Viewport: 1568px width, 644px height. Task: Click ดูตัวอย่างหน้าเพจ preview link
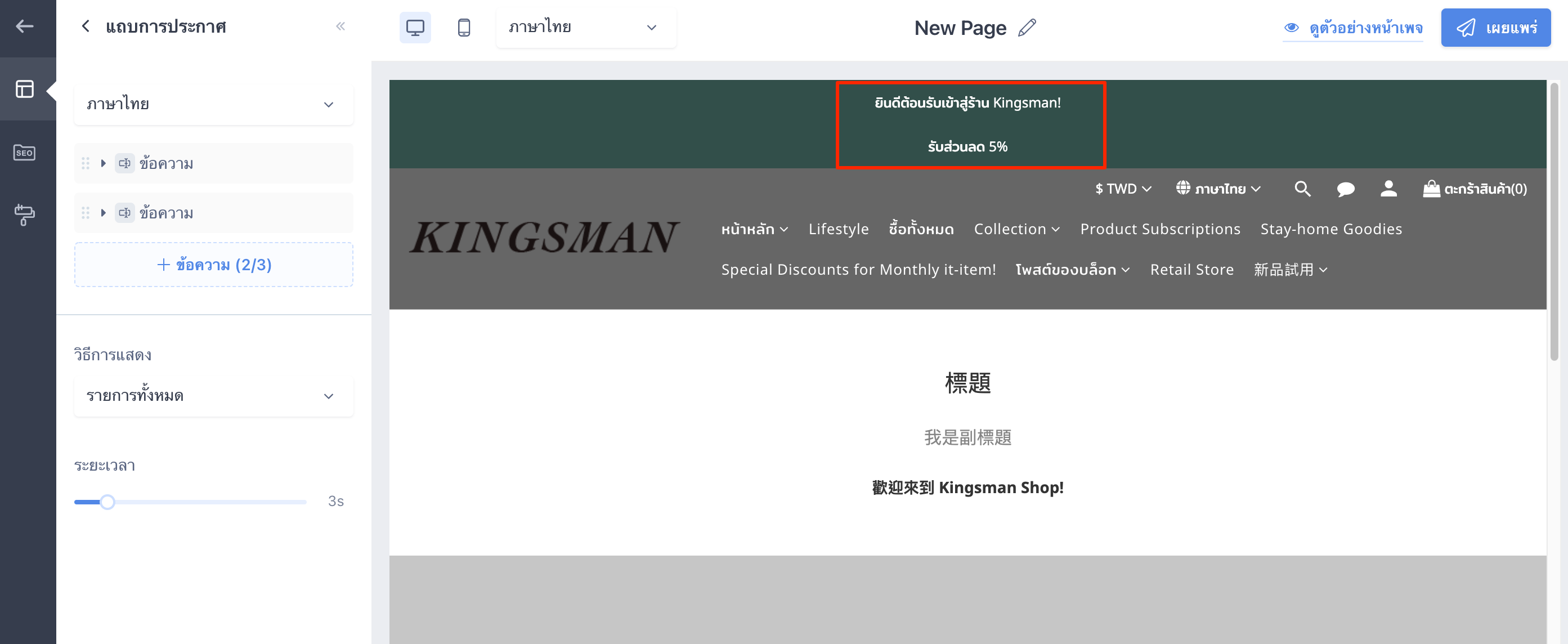point(1352,28)
